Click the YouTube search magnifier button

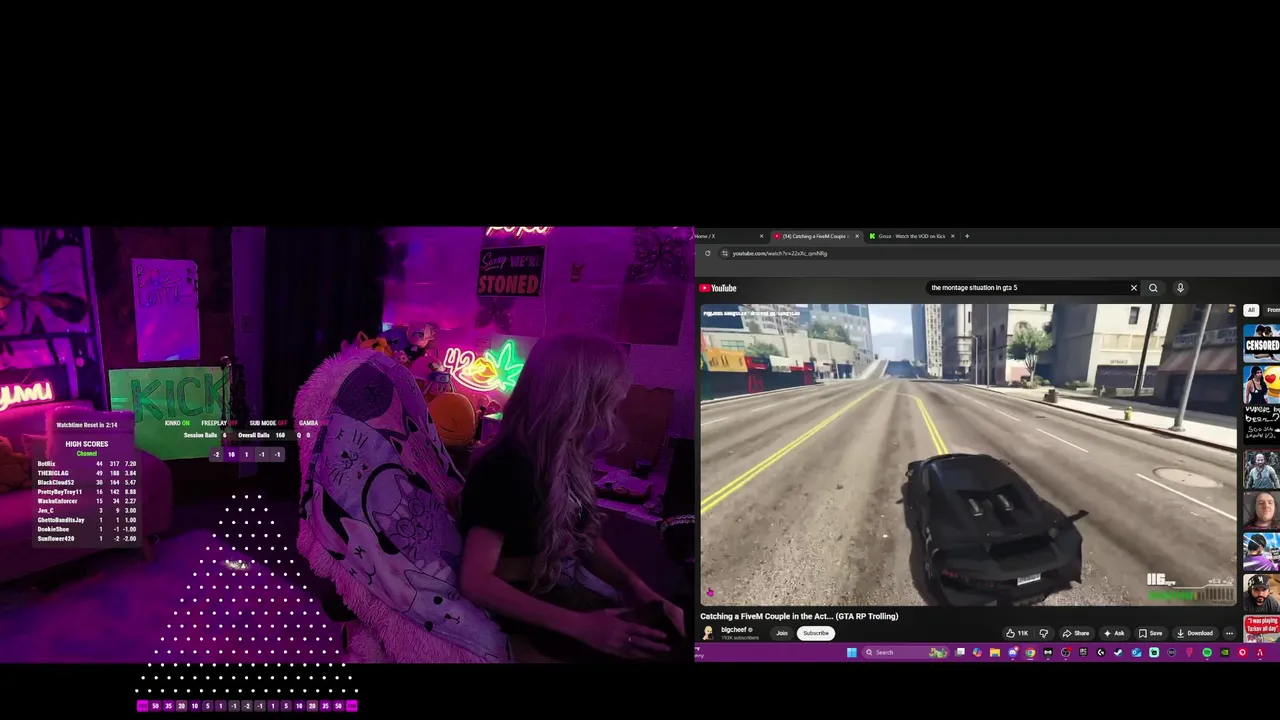point(1153,288)
